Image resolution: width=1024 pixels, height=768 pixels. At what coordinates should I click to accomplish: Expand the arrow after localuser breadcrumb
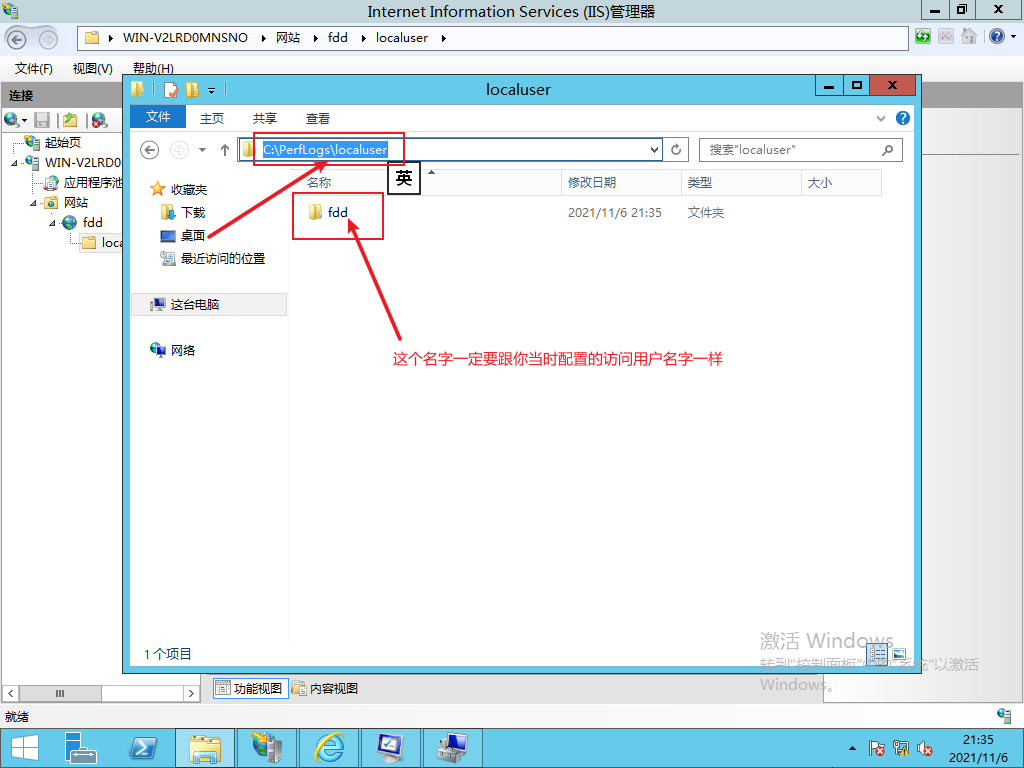(443, 39)
